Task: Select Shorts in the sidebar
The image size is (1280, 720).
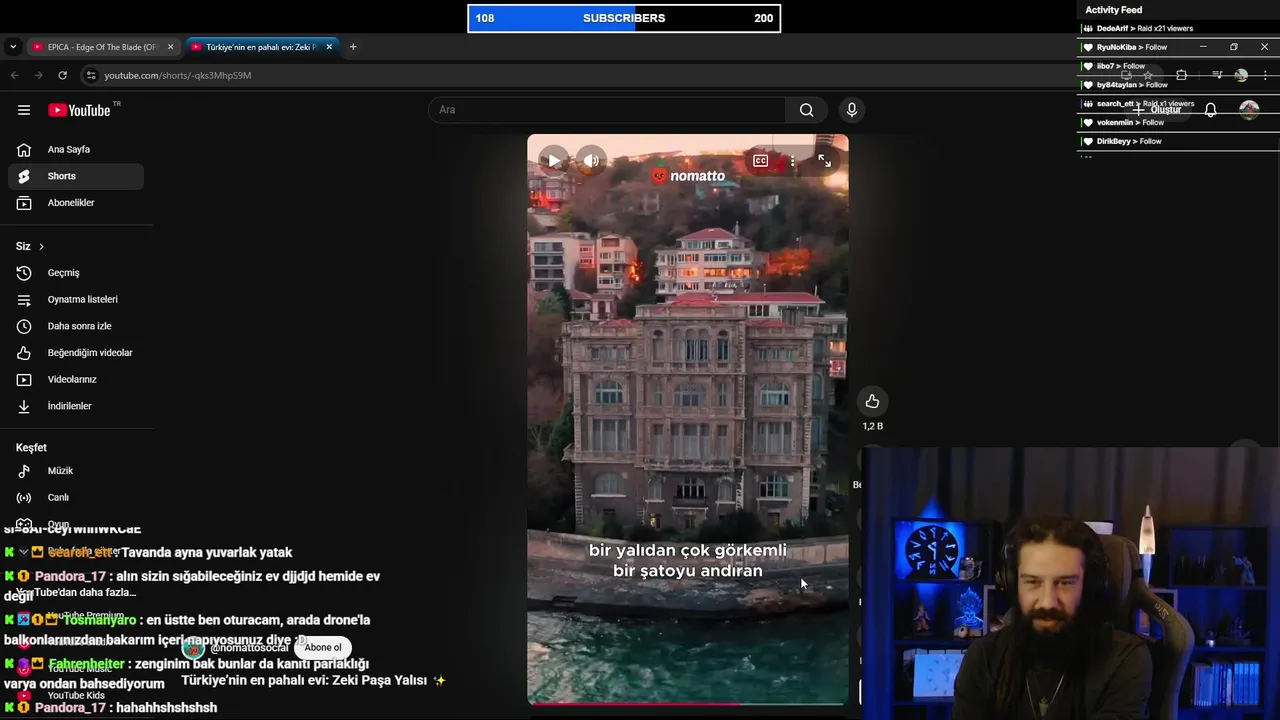Action: pos(76,176)
